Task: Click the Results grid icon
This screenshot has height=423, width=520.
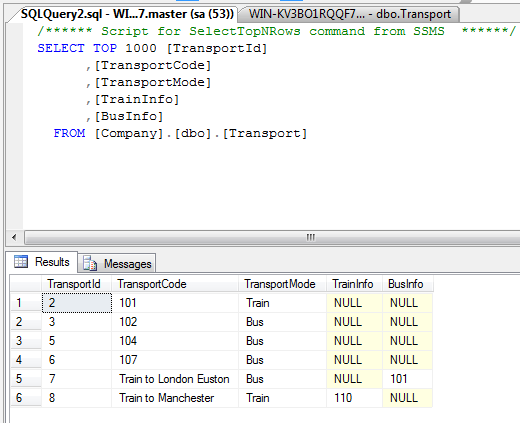Action: (x=21, y=262)
